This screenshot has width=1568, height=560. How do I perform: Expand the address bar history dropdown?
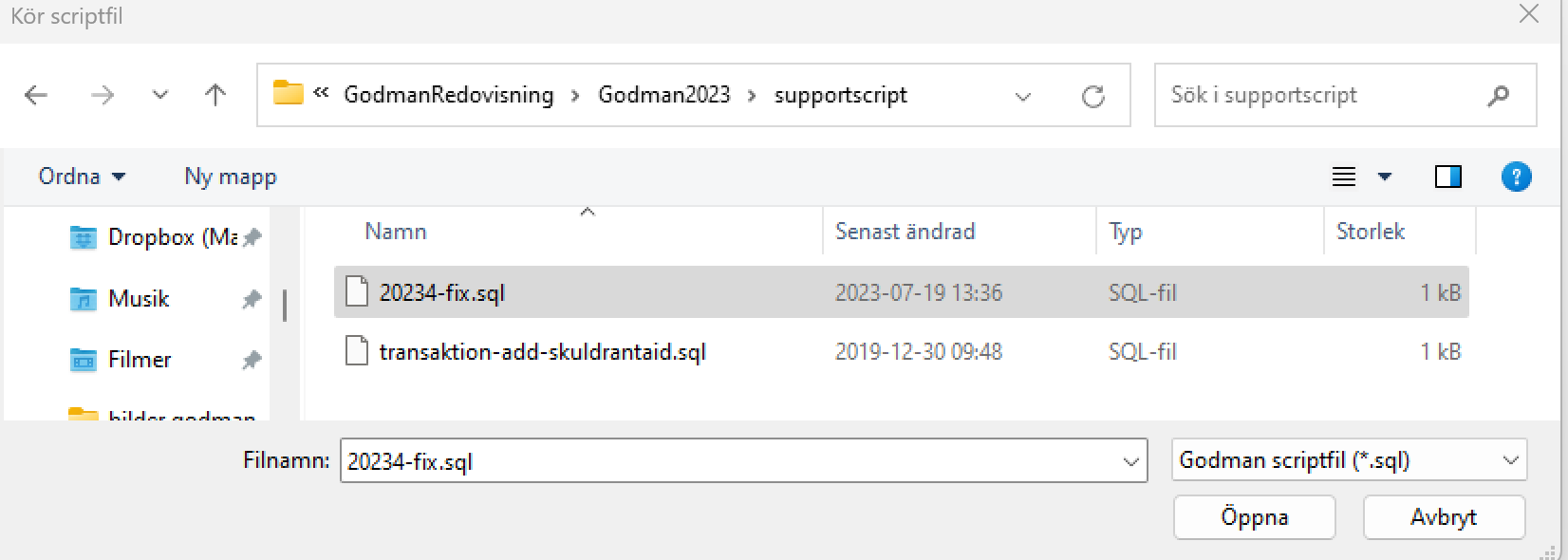point(1023,96)
